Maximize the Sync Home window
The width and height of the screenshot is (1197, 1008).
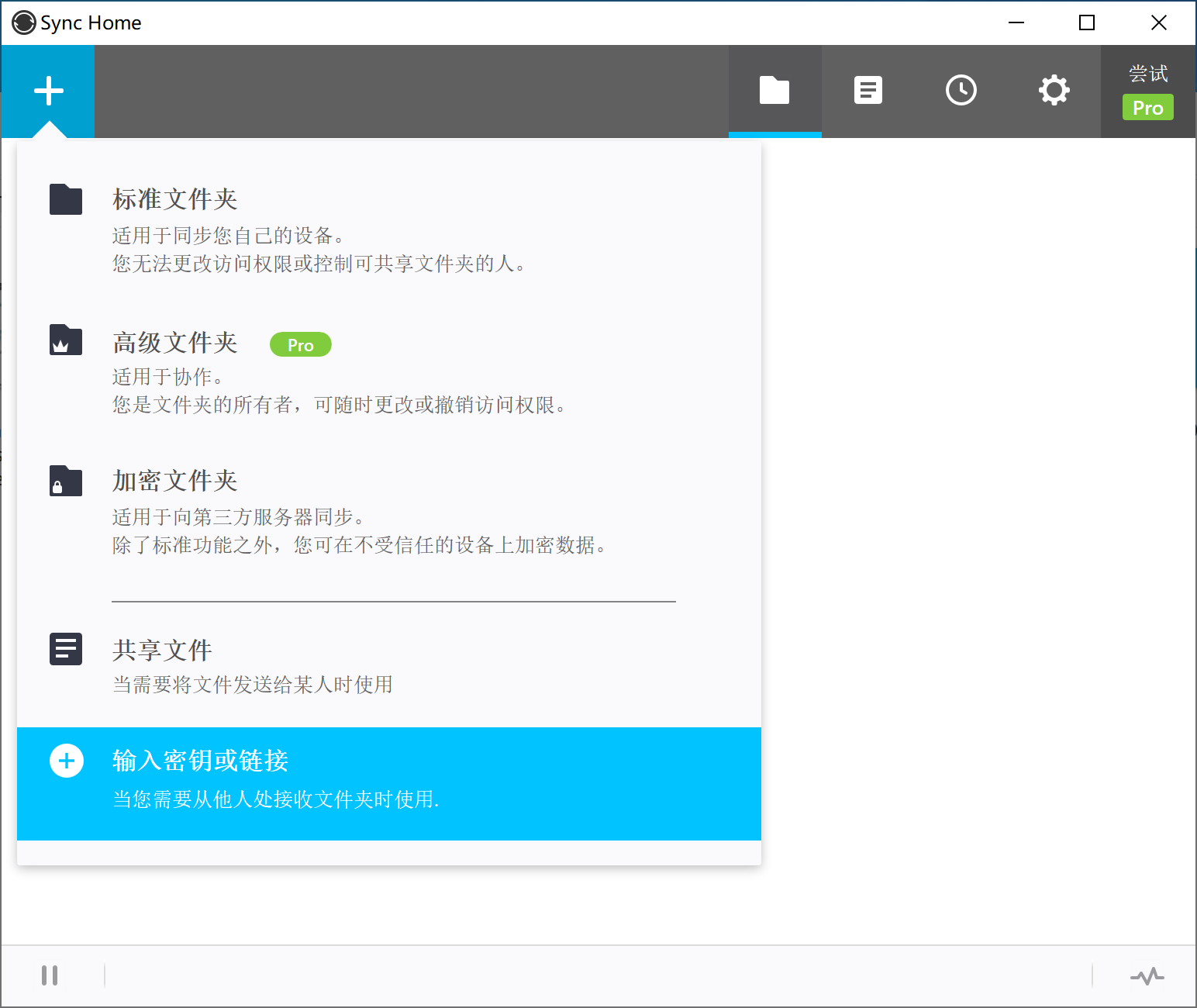click(x=1087, y=22)
